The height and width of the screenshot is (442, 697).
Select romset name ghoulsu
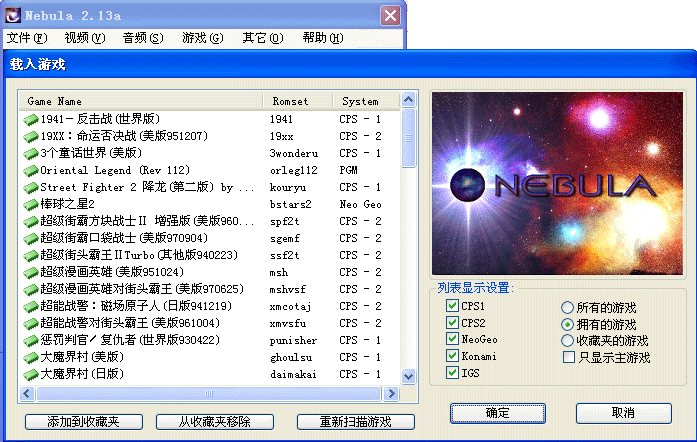pyautogui.click(x=291, y=357)
